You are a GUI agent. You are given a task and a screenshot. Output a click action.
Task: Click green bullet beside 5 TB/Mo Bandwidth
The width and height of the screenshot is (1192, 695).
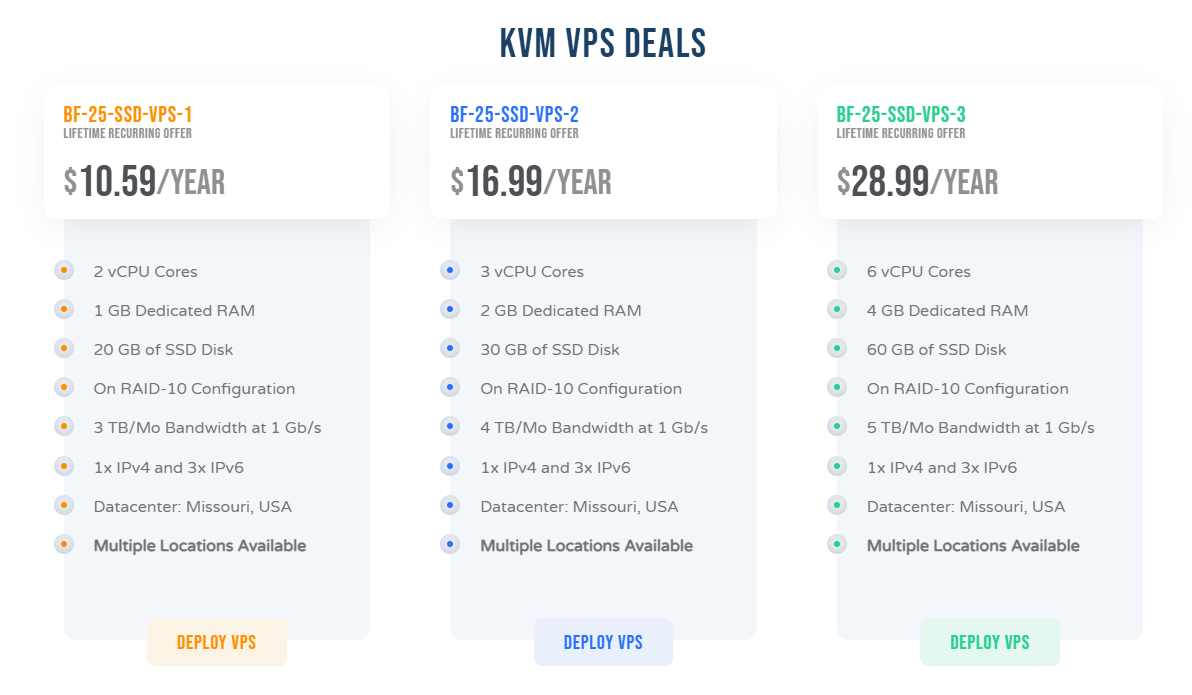pyautogui.click(x=837, y=427)
